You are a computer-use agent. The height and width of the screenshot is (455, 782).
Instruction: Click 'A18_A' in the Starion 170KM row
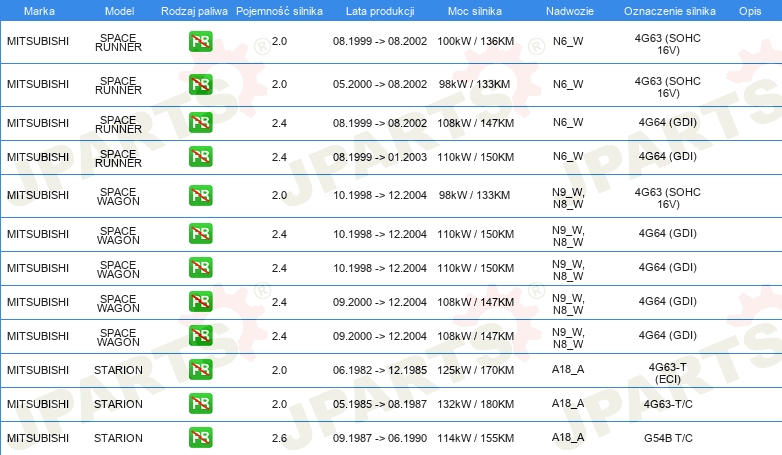point(568,369)
